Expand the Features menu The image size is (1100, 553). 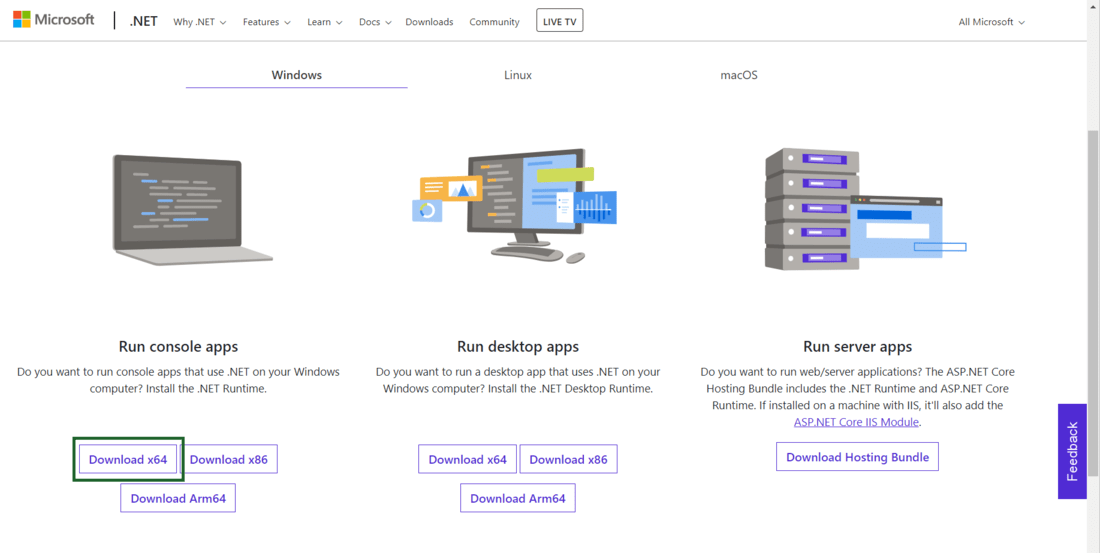click(267, 22)
